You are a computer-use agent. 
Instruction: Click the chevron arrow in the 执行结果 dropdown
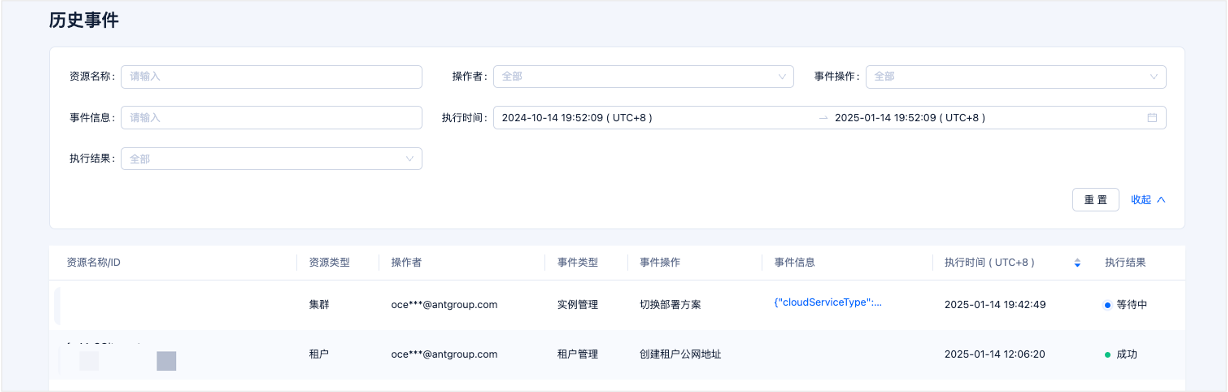coord(410,158)
